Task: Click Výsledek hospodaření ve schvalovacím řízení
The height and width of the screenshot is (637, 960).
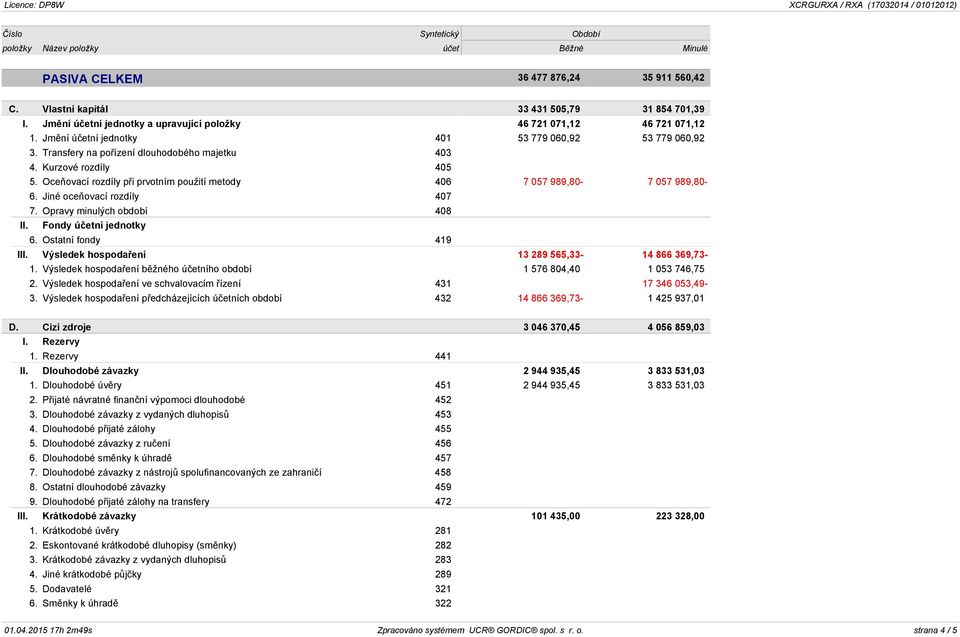Action: pyautogui.click(x=141, y=284)
